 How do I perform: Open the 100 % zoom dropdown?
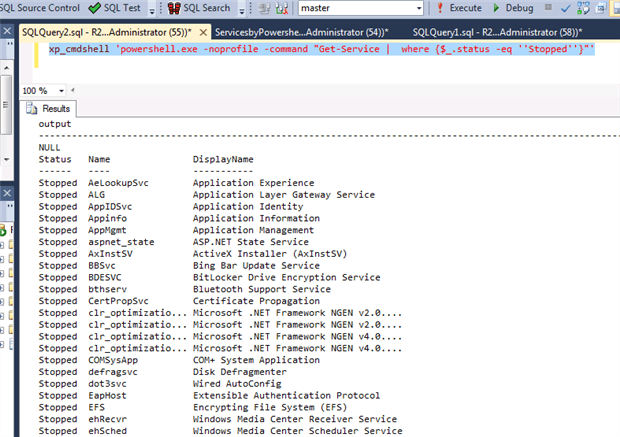tap(61, 91)
